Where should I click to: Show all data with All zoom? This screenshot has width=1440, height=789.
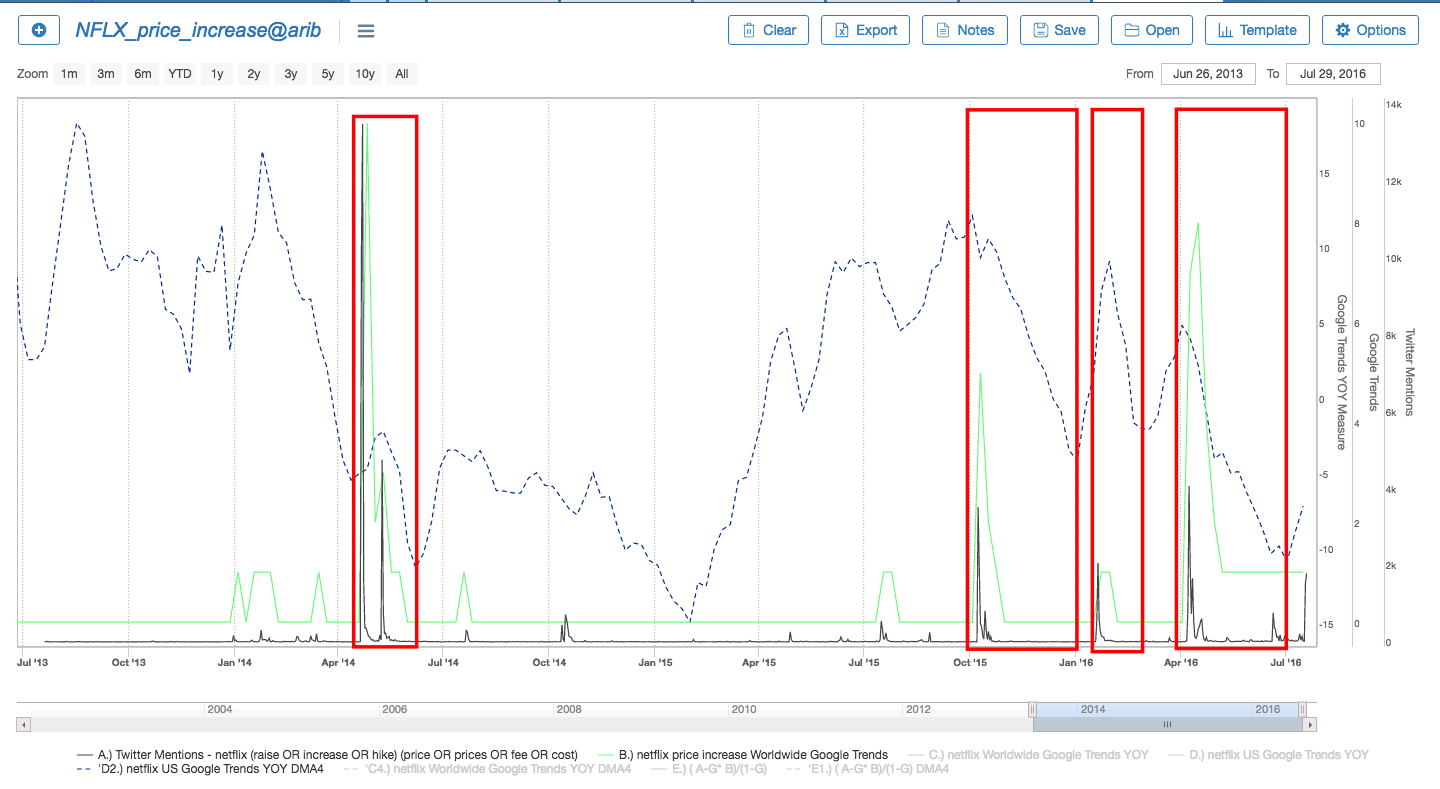point(401,74)
